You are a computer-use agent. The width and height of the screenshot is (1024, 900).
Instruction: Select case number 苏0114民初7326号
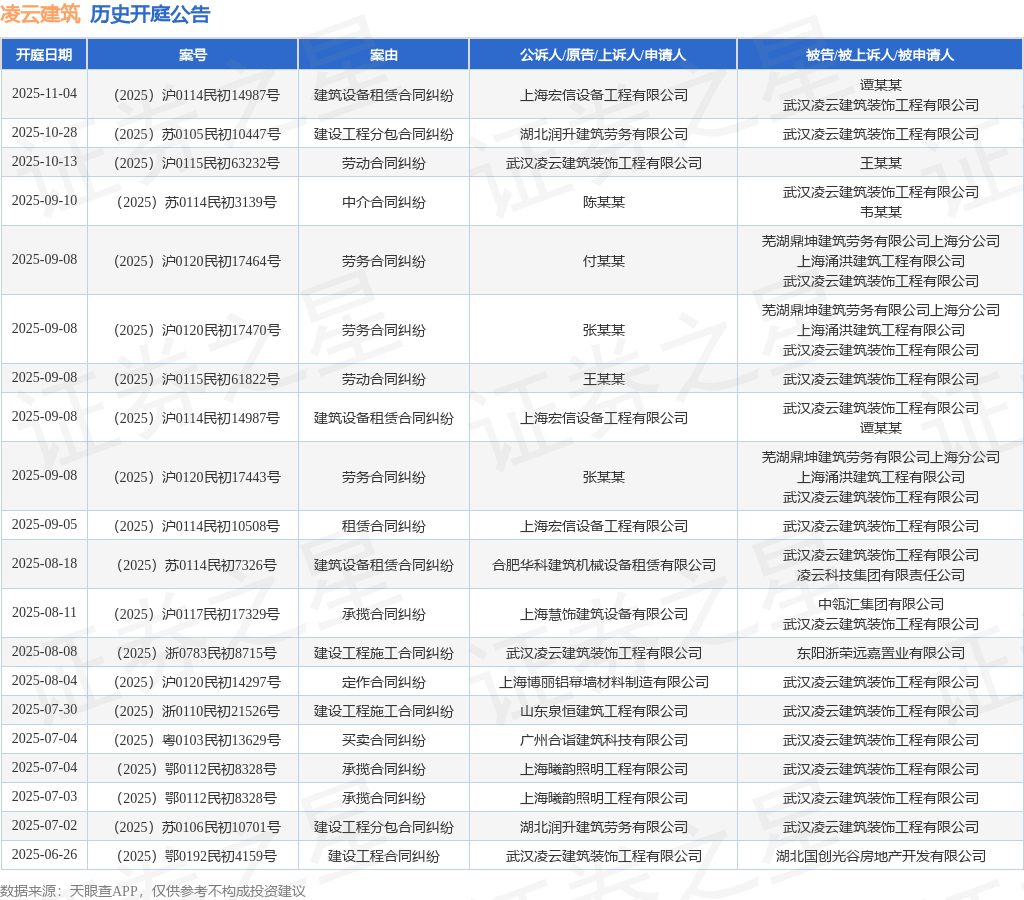pyautogui.click(x=197, y=565)
